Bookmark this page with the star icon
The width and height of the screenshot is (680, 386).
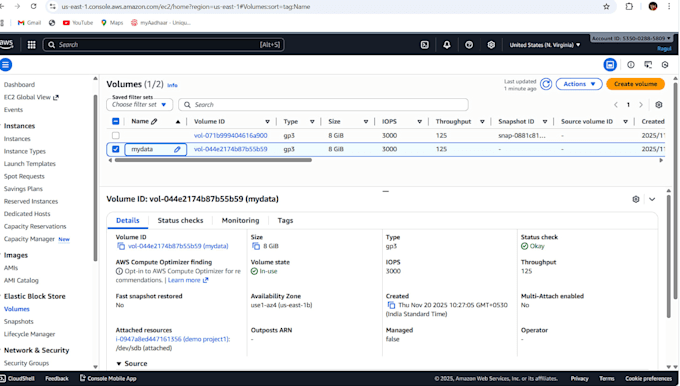(606, 7)
